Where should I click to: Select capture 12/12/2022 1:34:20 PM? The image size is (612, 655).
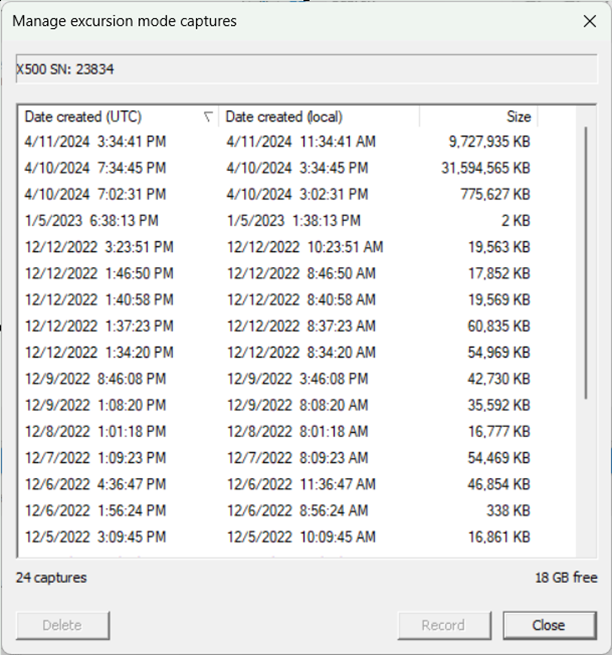(99, 352)
